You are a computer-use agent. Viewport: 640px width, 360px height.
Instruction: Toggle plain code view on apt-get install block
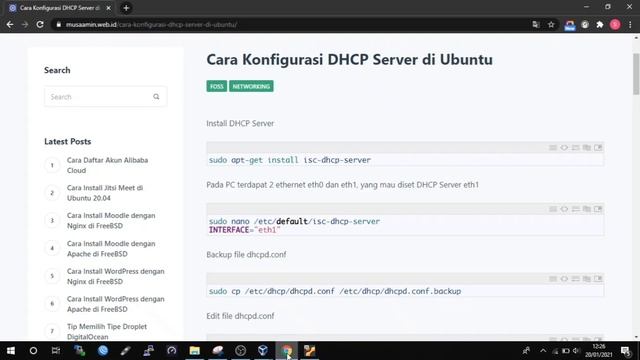pyautogui.click(x=564, y=148)
